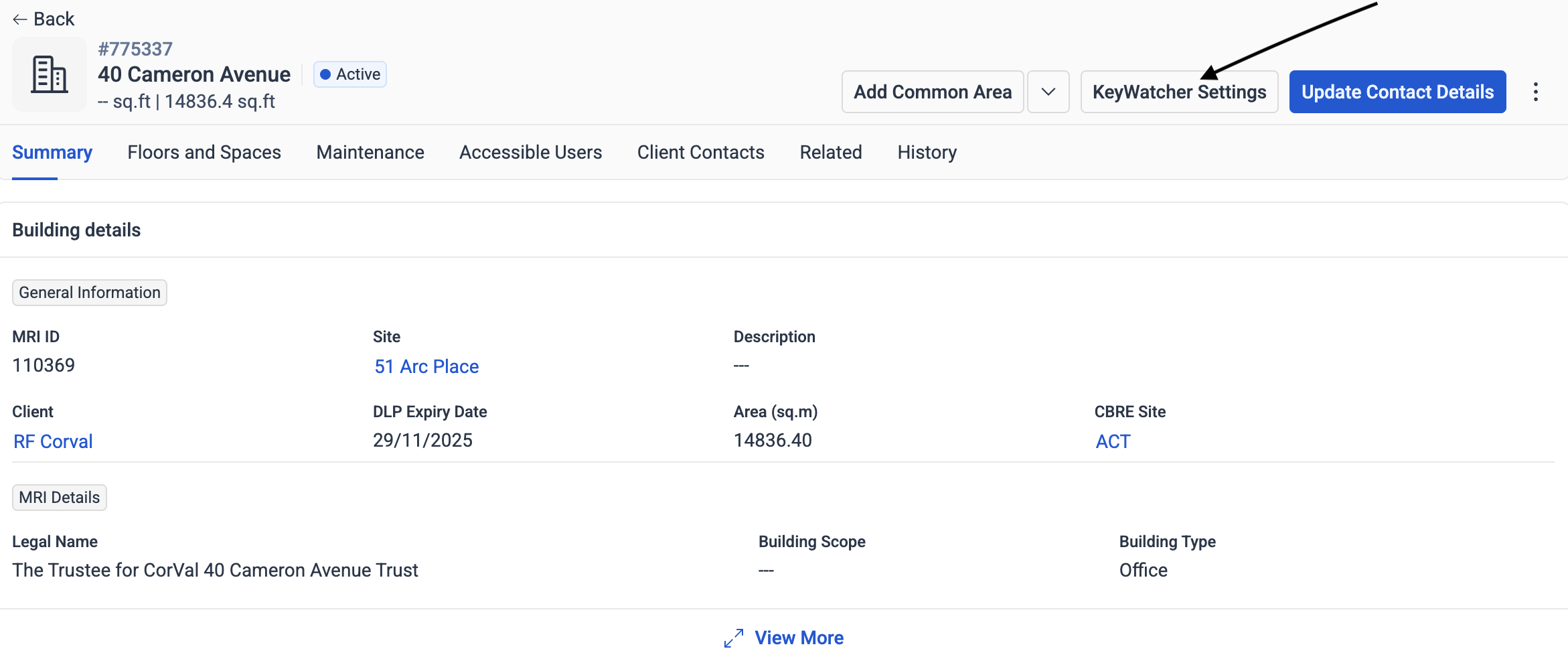Go to the Client Contacts tab
Image resolution: width=1568 pixels, height=663 pixels.
click(700, 153)
